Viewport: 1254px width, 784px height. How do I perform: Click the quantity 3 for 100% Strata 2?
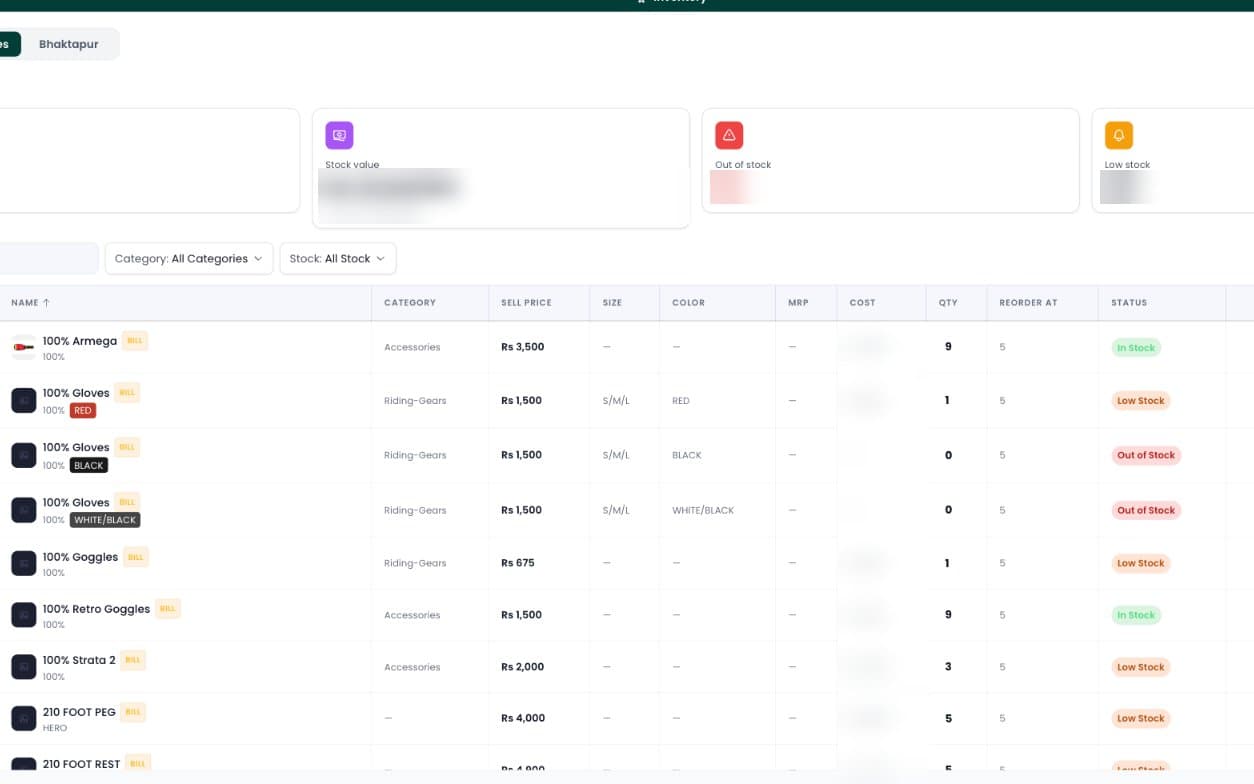point(948,667)
